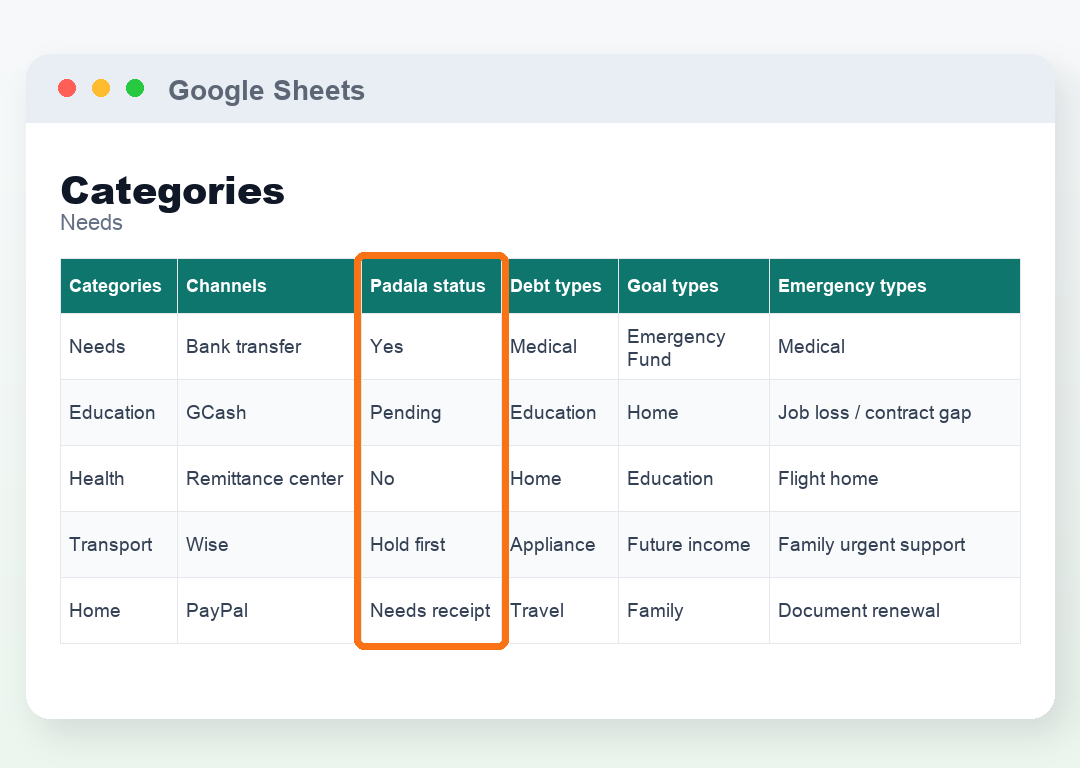The width and height of the screenshot is (1080, 768).
Task: Select the Family urgent support cell
Action: coord(895,545)
